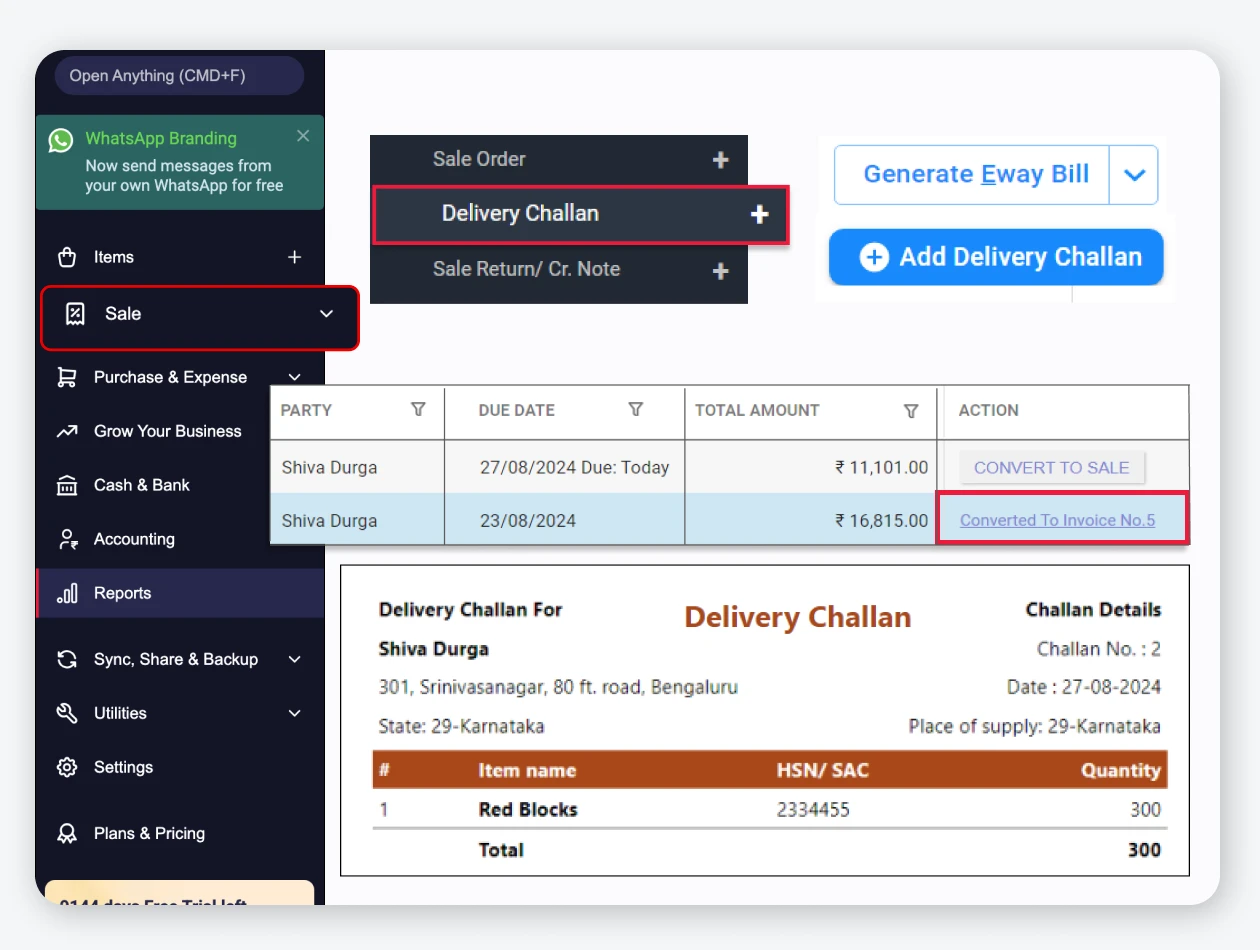Viewport: 1260px width, 950px height.
Task: Close the WhatsApp Branding banner
Action: pos(303,136)
